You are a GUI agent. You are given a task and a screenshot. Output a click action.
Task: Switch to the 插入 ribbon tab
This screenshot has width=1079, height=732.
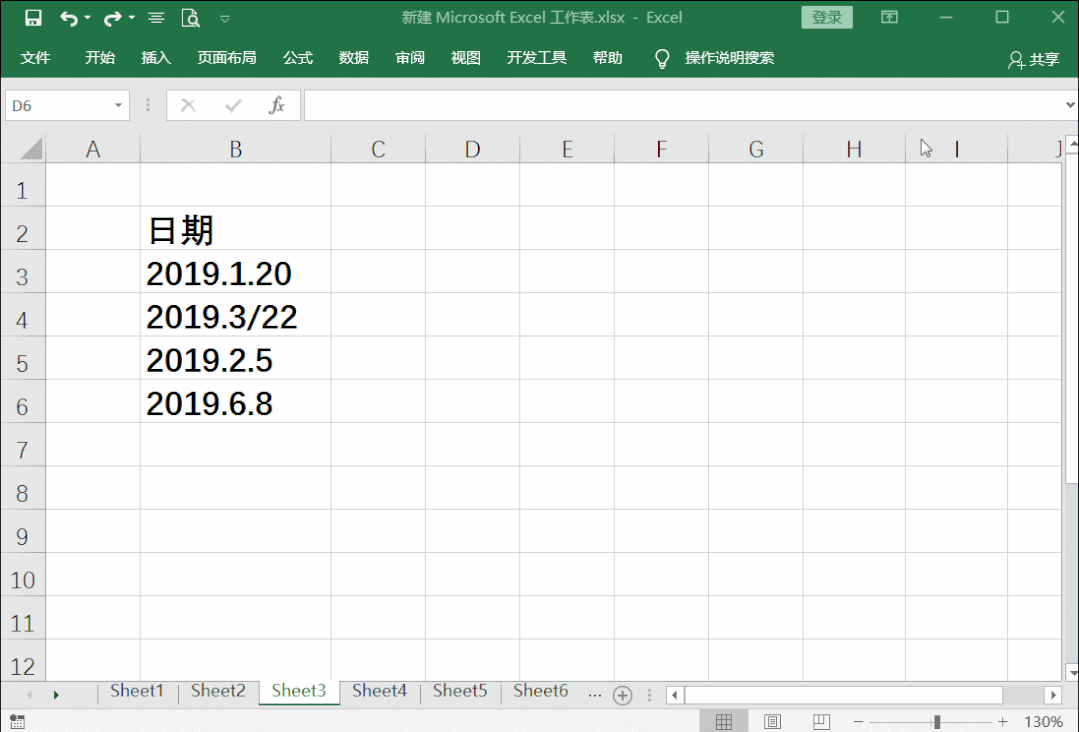(x=156, y=58)
